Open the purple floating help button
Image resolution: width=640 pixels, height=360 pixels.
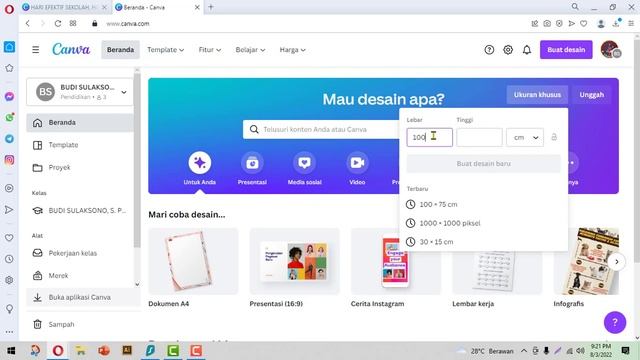pyautogui.click(x=615, y=322)
